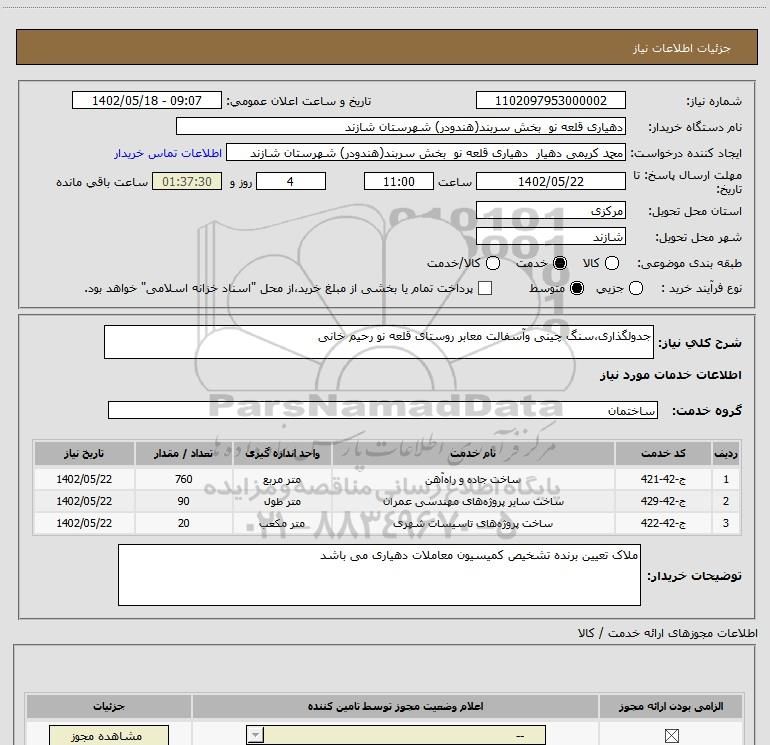The height and width of the screenshot is (745, 770).
Task: Toggle Islamic treasury documents payment checkbox
Action: click(485, 288)
